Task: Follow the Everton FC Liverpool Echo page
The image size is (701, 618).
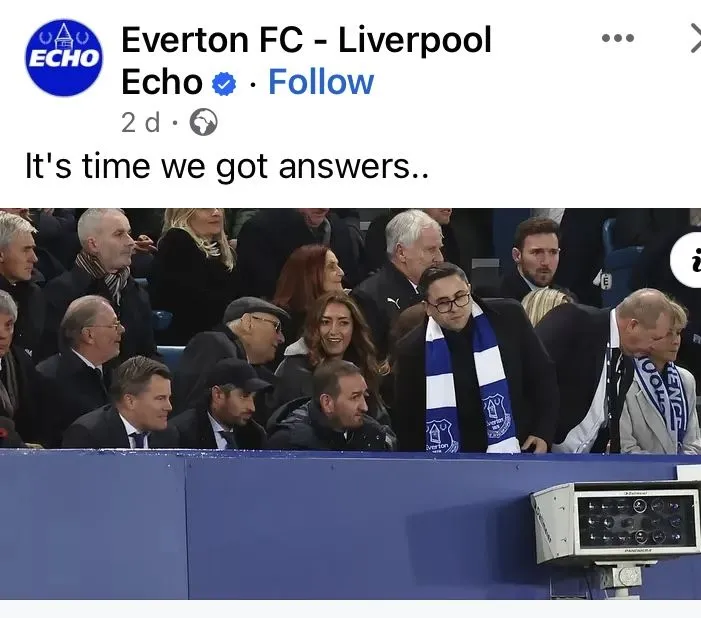Action: 321,82
